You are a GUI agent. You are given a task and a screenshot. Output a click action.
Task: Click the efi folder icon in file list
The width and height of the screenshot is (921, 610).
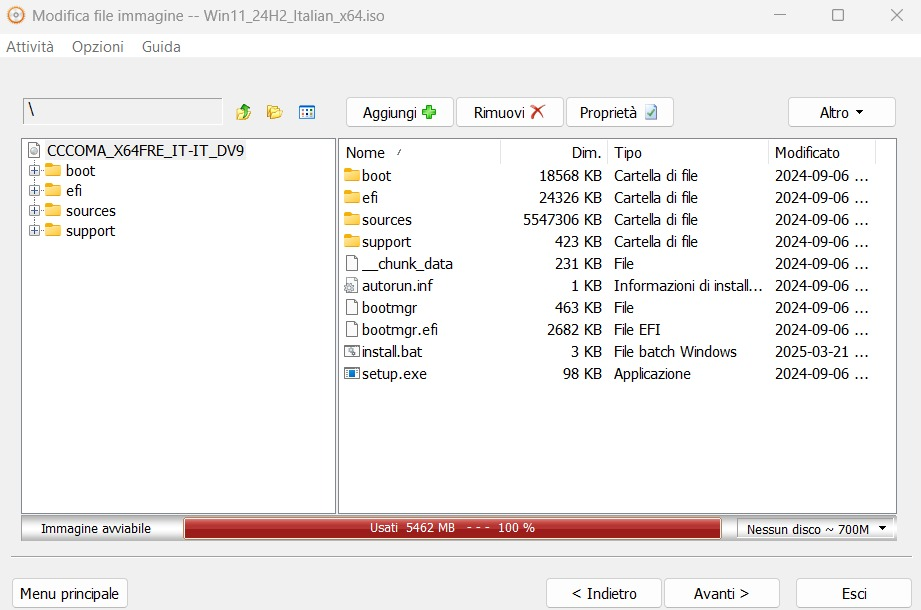pyautogui.click(x=352, y=197)
